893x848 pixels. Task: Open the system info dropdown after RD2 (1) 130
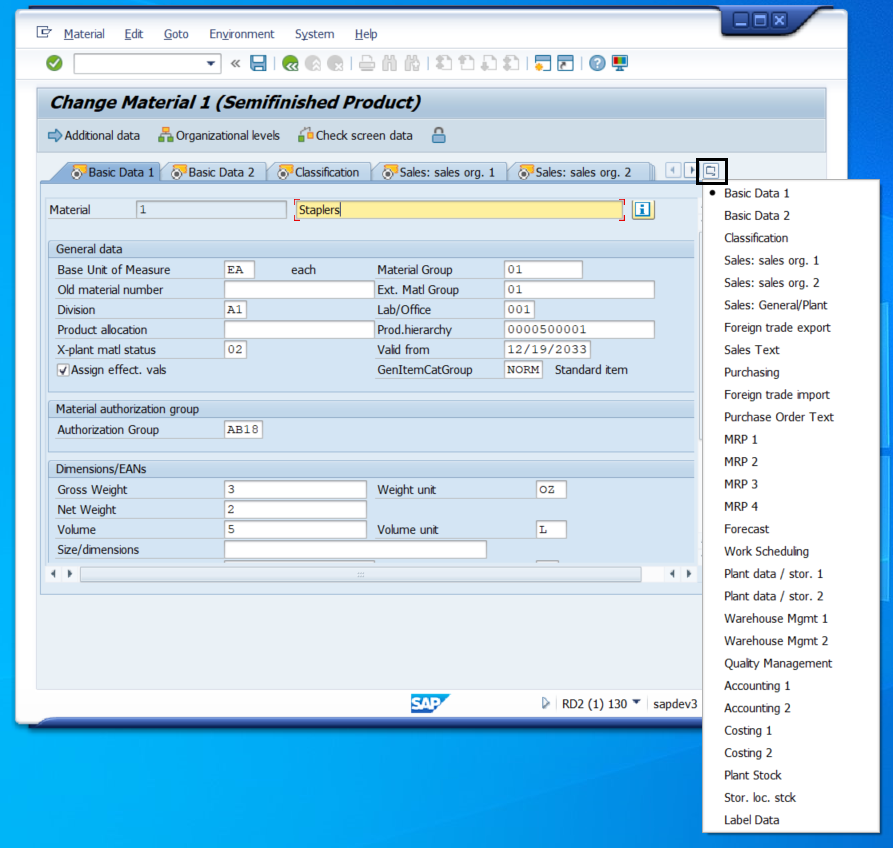click(x=636, y=702)
